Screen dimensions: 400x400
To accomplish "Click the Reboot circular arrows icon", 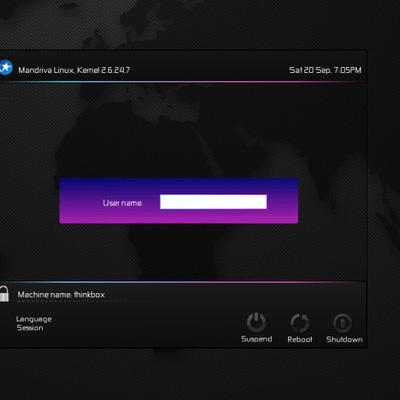I will point(300,323).
